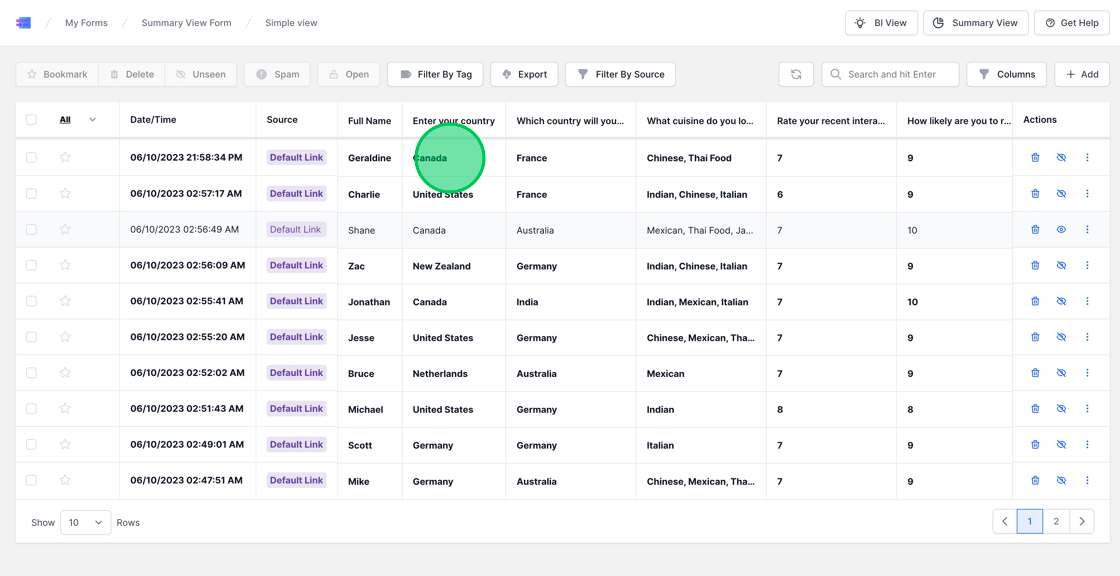Toggle visibility of Shane's submission with the eye icon
This screenshot has height=576, width=1120.
(x=1061, y=229)
